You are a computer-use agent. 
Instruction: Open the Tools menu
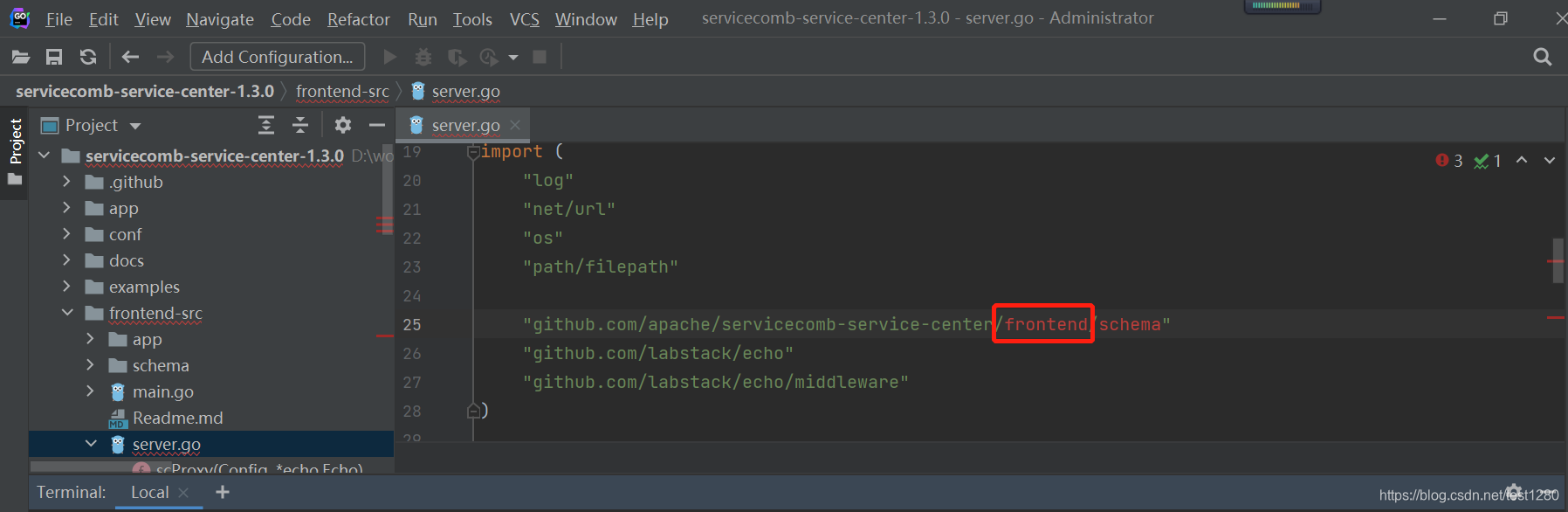[472, 19]
